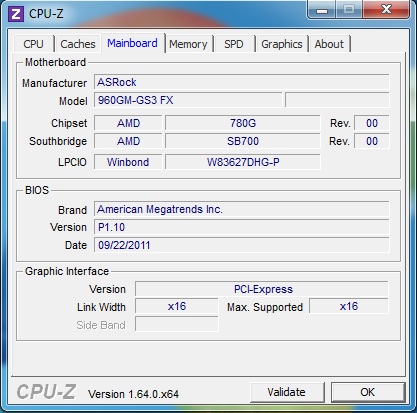Image resolution: width=417 pixels, height=413 pixels.
Task: Click the BIOS group heading
Action: point(37,190)
